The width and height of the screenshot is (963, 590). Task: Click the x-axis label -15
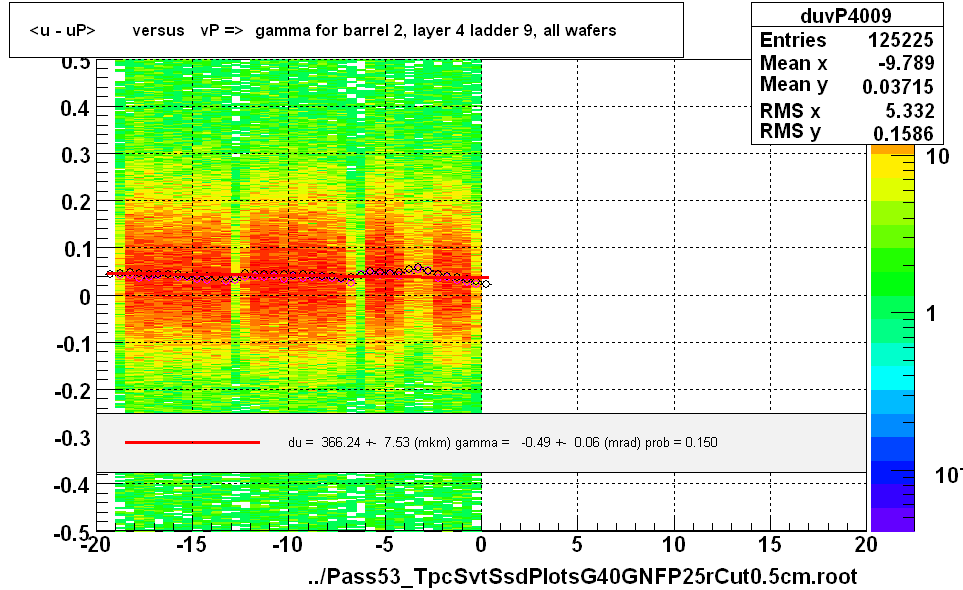pos(191,545)
